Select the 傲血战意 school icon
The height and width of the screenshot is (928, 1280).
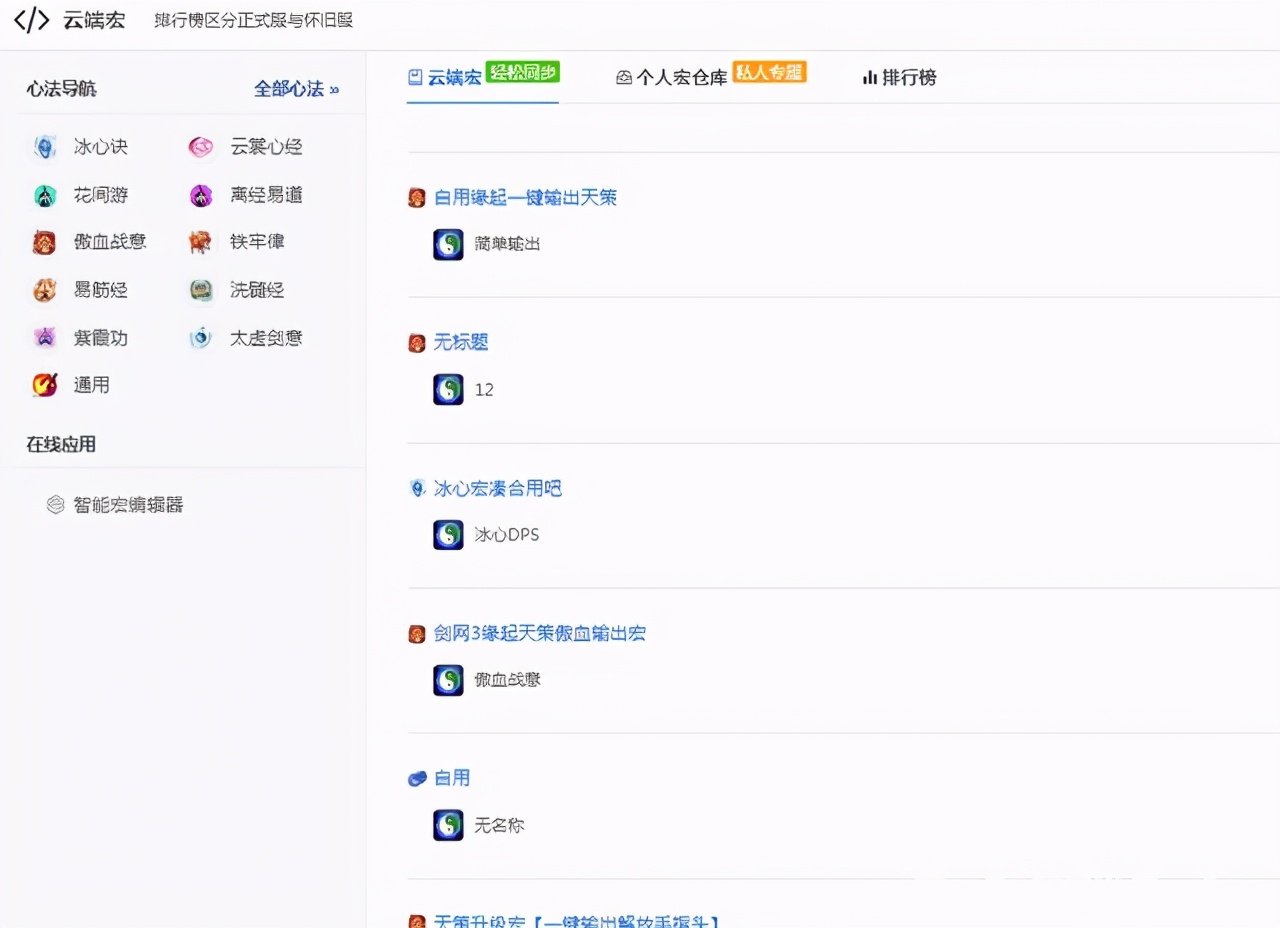point(44,241)
